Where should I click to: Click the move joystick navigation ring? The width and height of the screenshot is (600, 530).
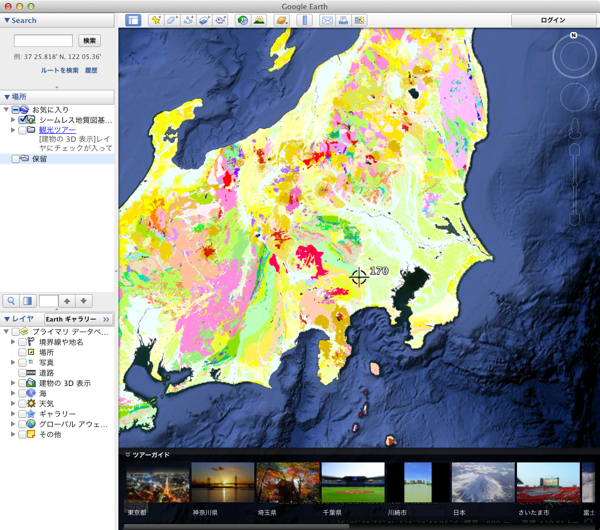click(574, 97)
